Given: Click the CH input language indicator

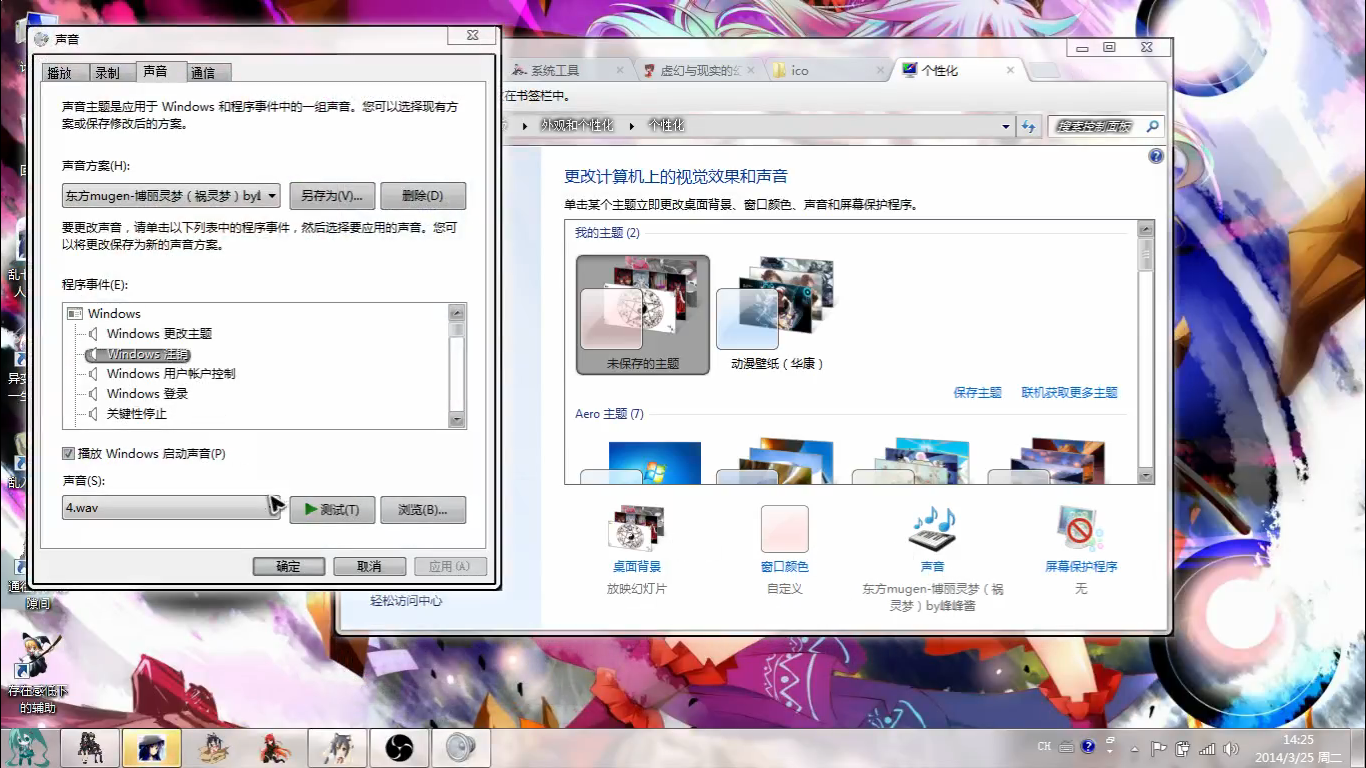Looking at the screenshot, I should (1044, 746).
